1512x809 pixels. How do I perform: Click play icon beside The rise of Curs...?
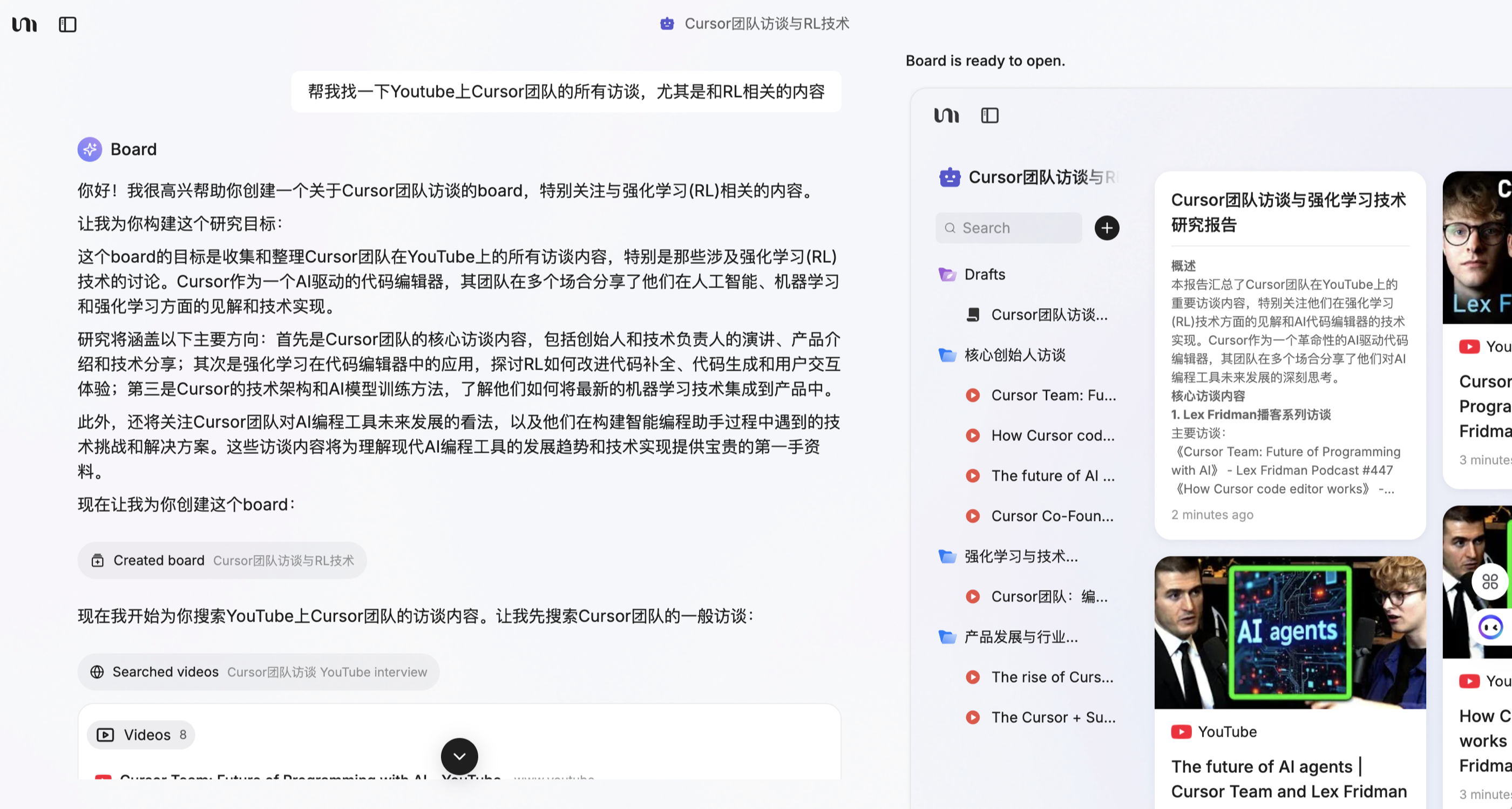pyautogui.click(x=973, y=677)
